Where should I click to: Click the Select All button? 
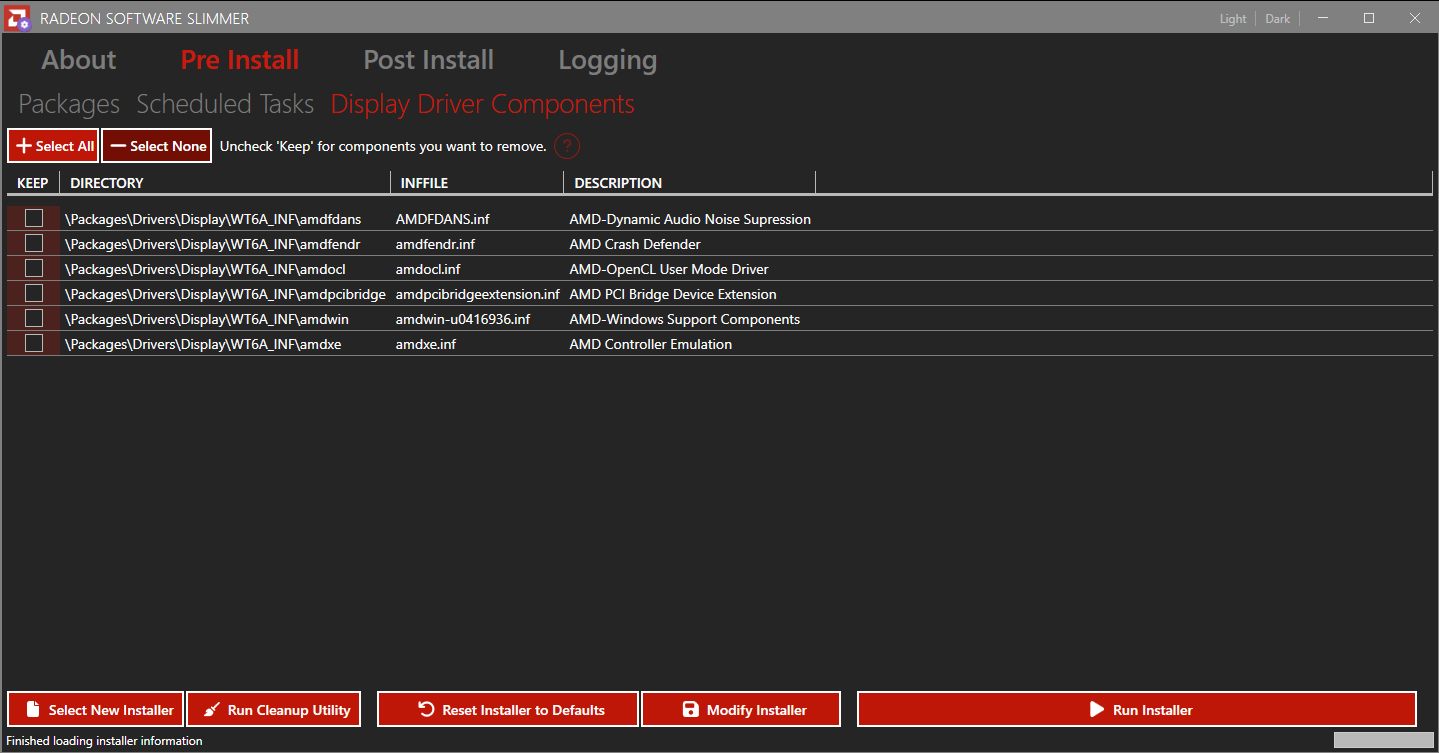(x=53, y=146)
